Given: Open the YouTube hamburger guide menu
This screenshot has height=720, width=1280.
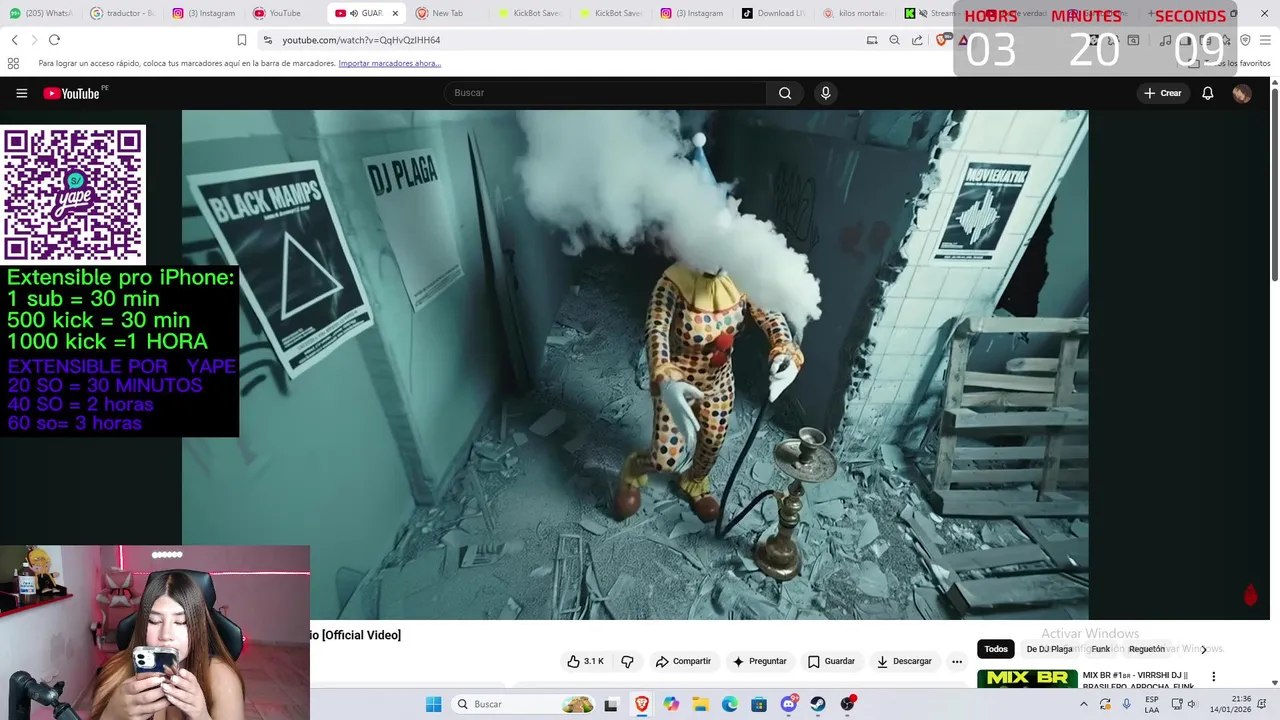Looking at the screenshot, I should point(21,93).
